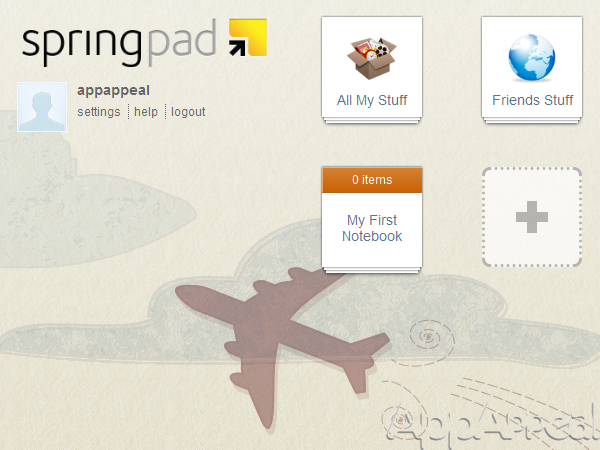Screen dimensions: 600x450
Task: Open the All My Stuff label
Action: click(x=372, y=100)
